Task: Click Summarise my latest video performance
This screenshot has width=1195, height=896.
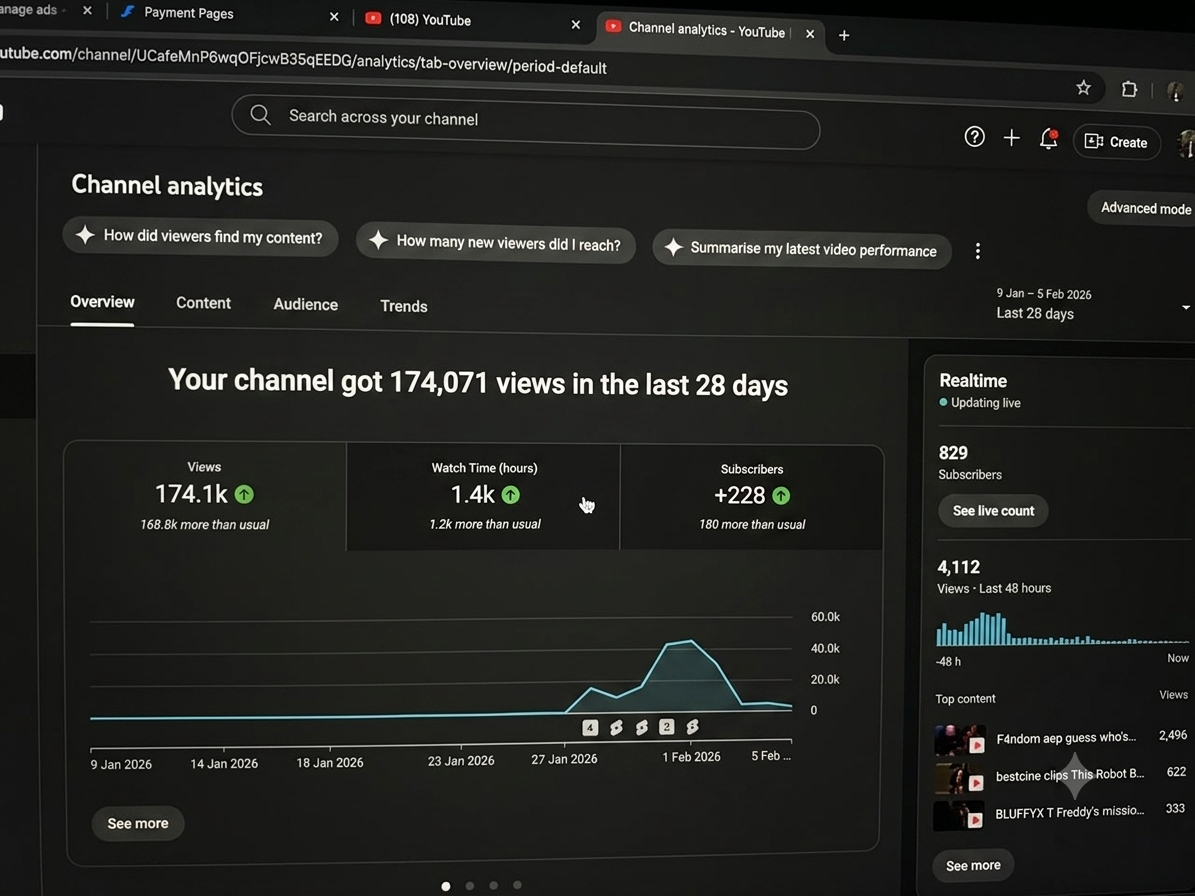Action: pyautogui.click(x=802, y=249)
